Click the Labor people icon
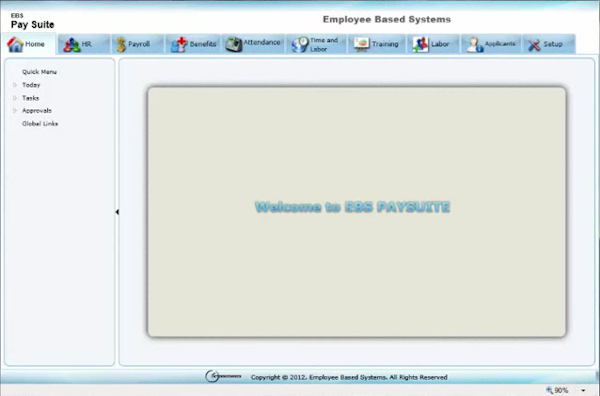The width and height of the screenshot is (600, 396). (x=421, y=45)
